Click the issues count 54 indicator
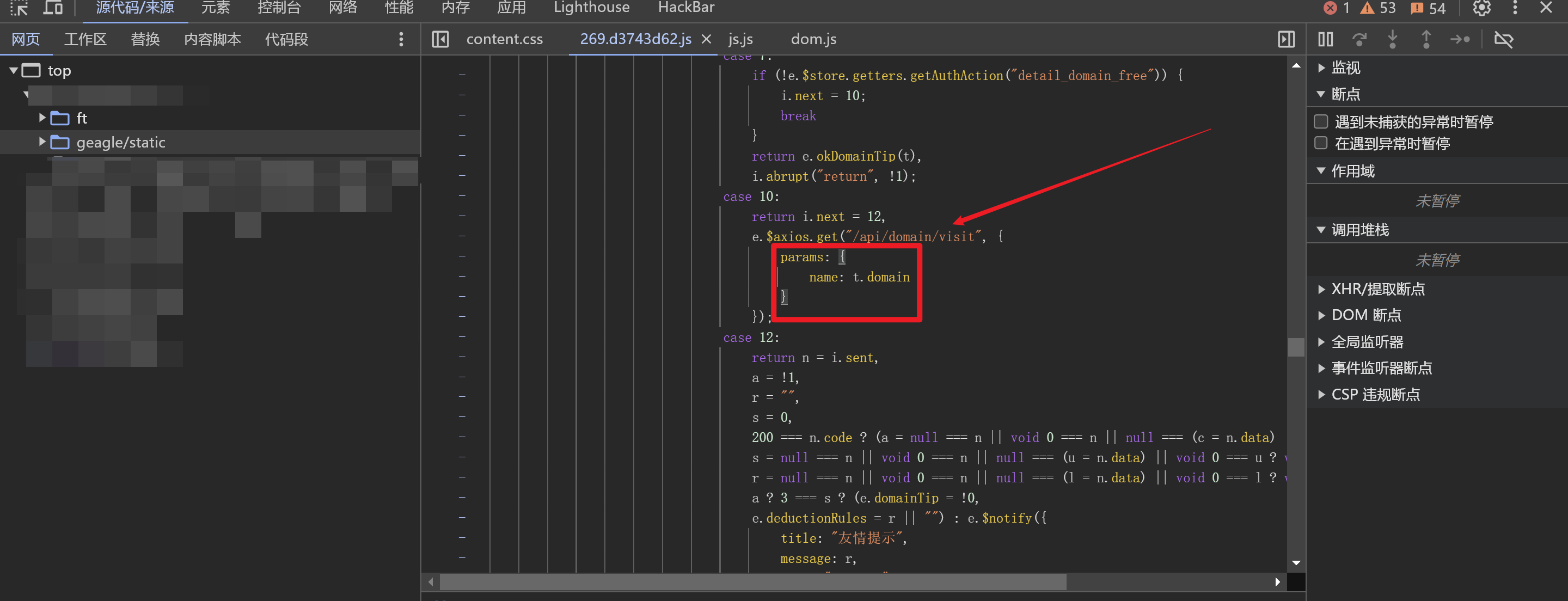This screenshot has height=601, width=1568. pos(1428,8)
